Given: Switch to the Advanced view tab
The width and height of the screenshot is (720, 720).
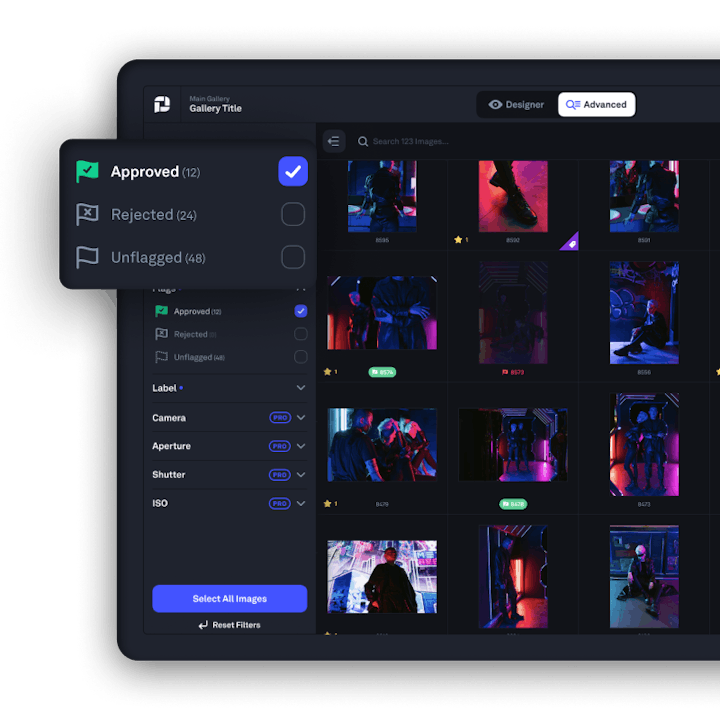Looking at the screenshot, I should click(x=596, y=105).
